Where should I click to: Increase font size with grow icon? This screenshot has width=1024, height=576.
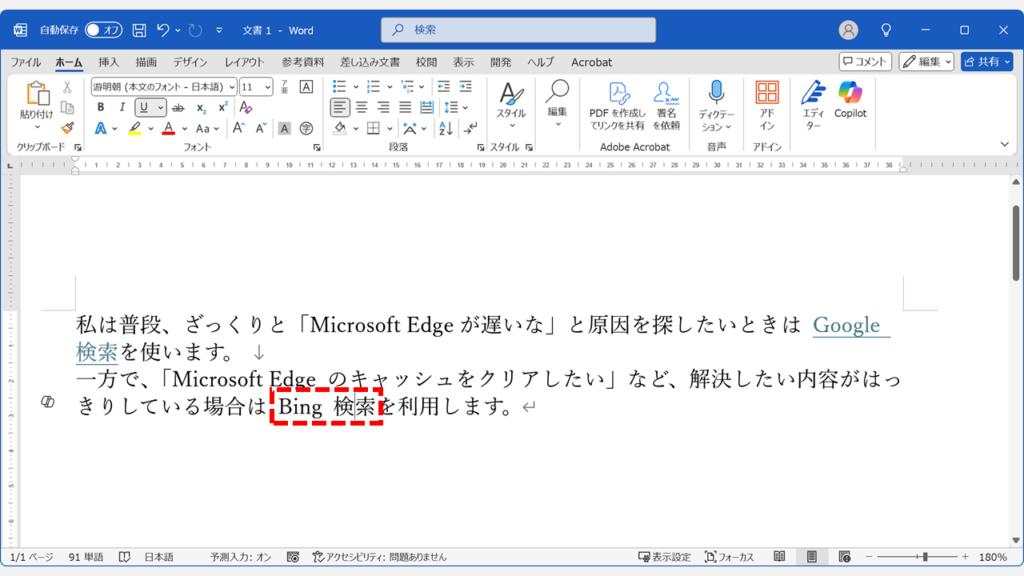pos(238,128)
